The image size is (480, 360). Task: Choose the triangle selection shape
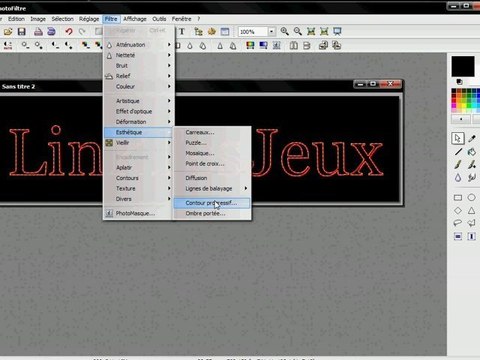[x=471, y=211]
